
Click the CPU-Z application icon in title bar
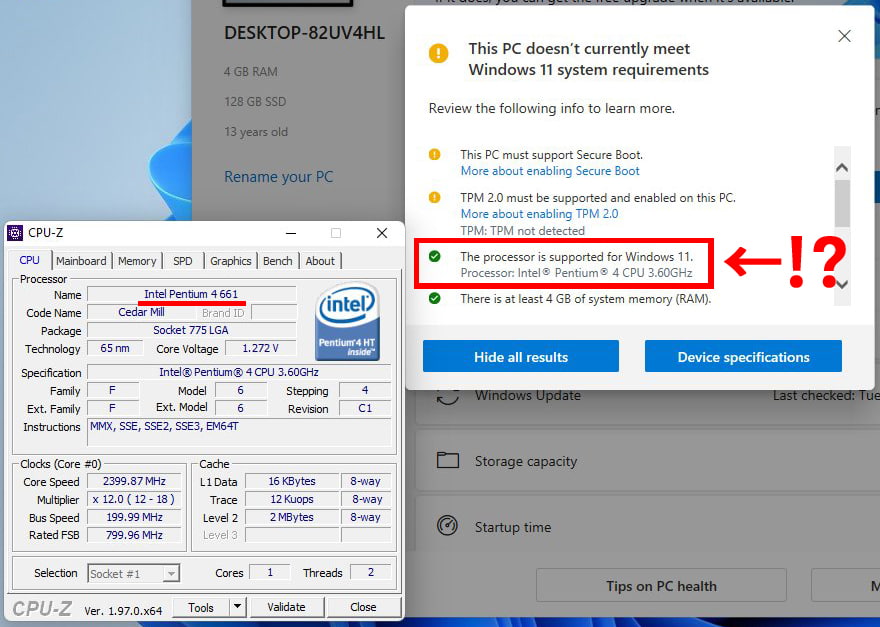click(x=15, y=232)
